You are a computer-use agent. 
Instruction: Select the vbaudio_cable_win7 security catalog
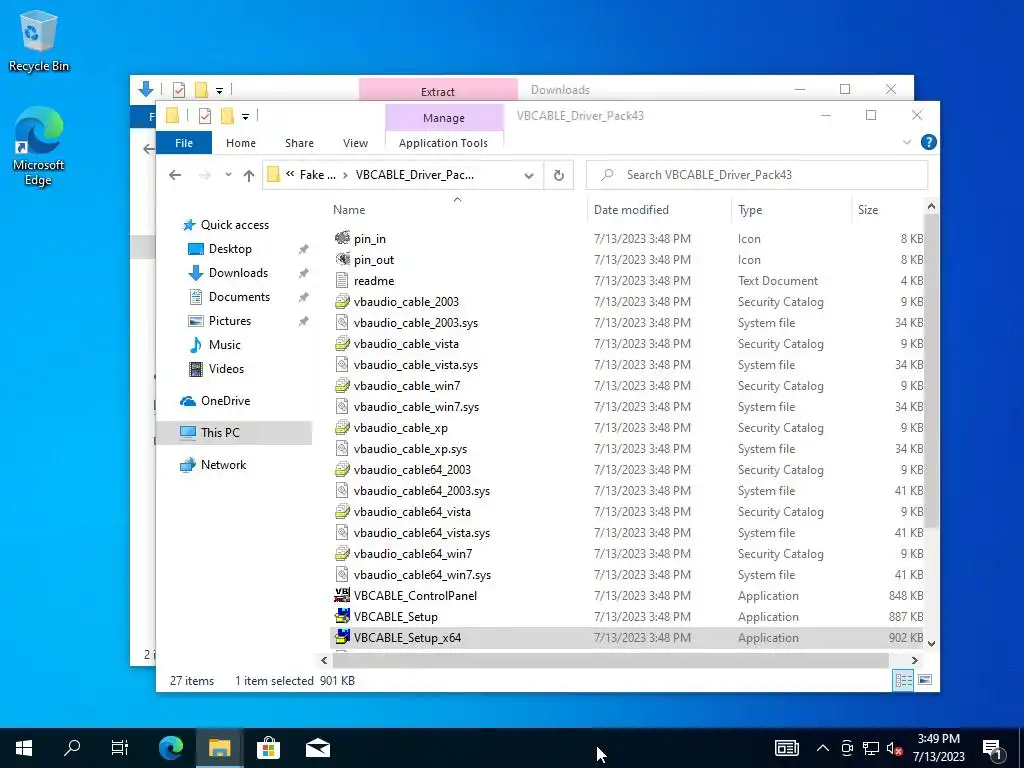[406, 386]
